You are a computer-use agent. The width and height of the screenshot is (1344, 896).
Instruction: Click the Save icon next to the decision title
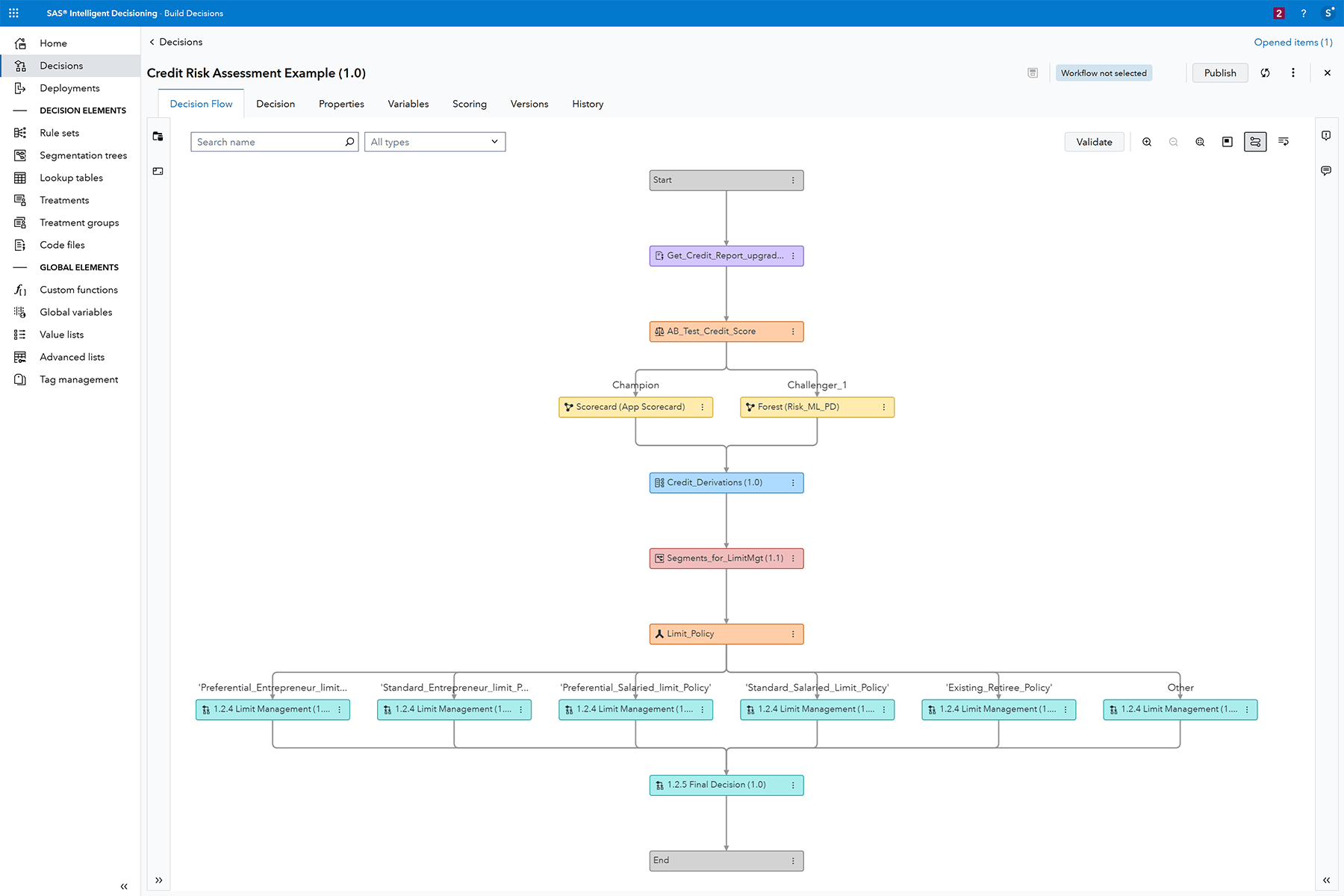pos(1033,72)
